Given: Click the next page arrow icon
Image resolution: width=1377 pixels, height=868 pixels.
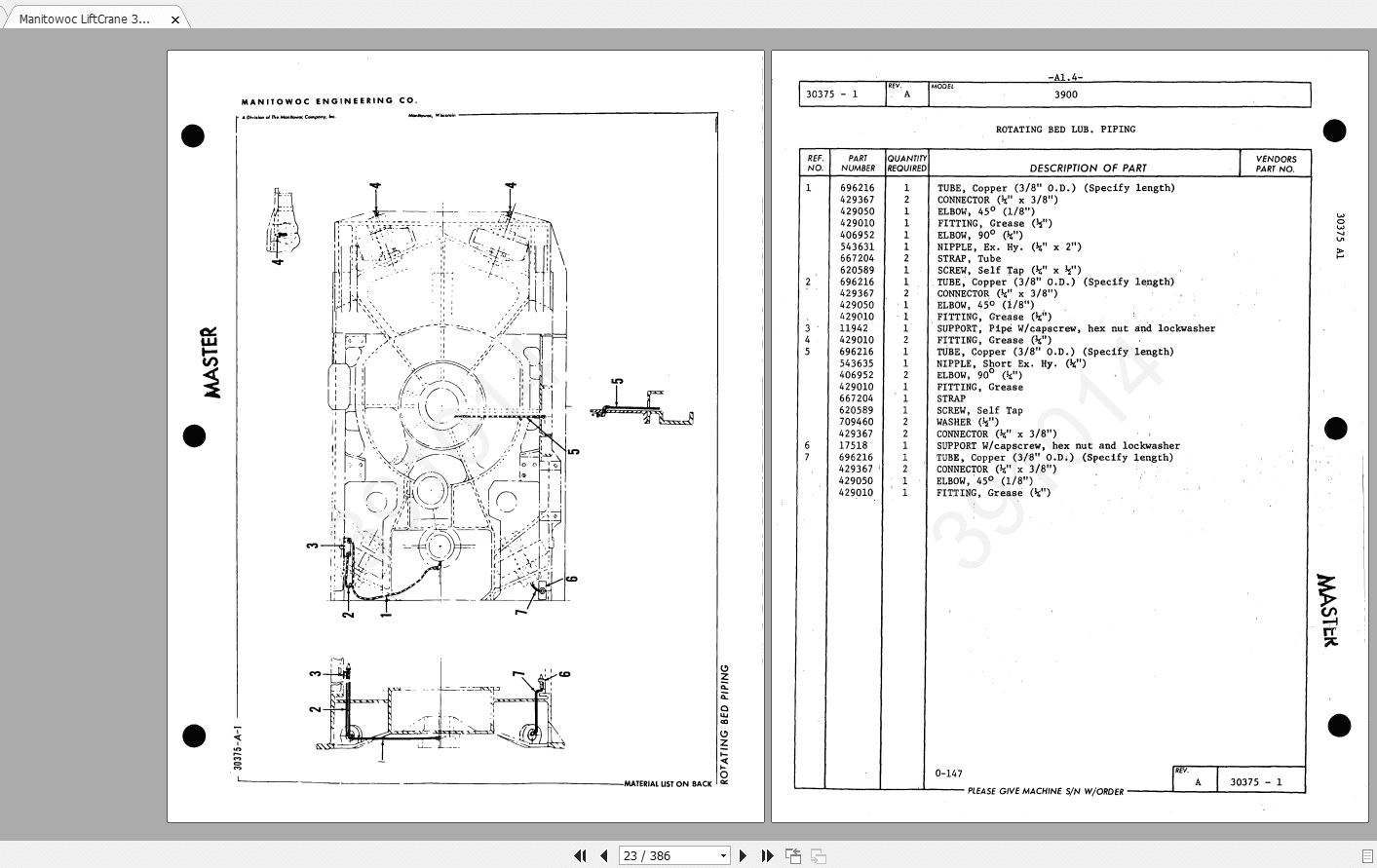Looking at the screenshot, I should pos(742,855).
